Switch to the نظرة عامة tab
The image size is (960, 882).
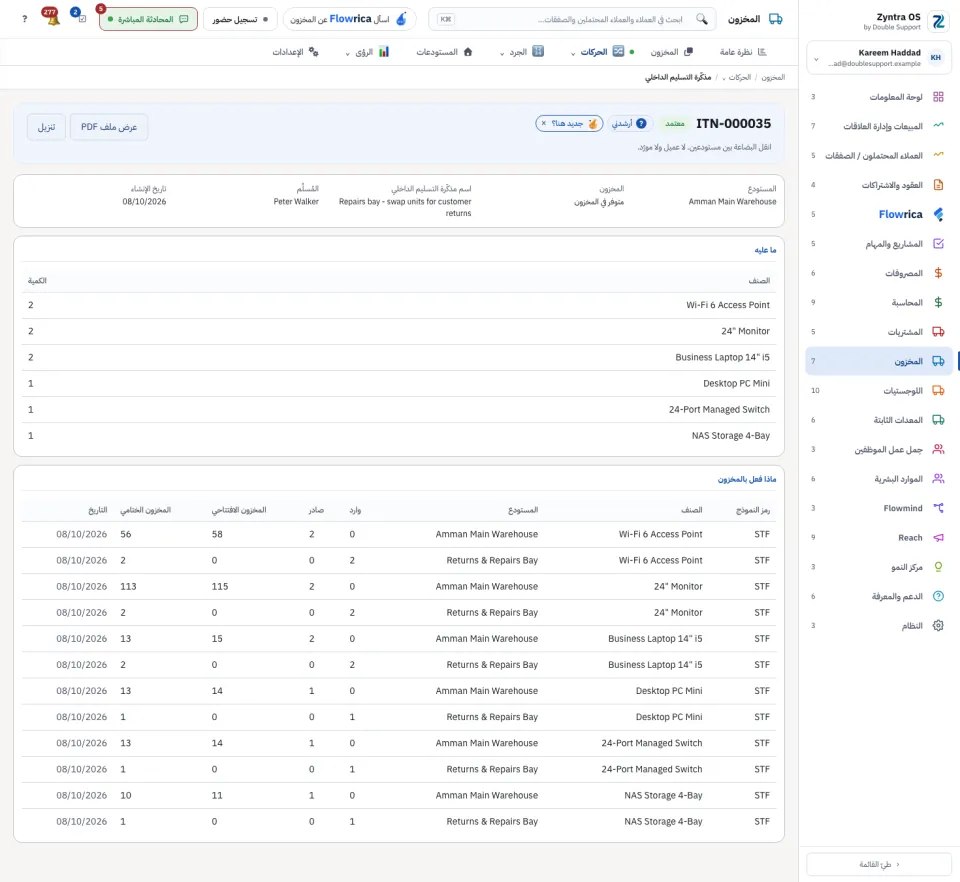tap(743, 52)
